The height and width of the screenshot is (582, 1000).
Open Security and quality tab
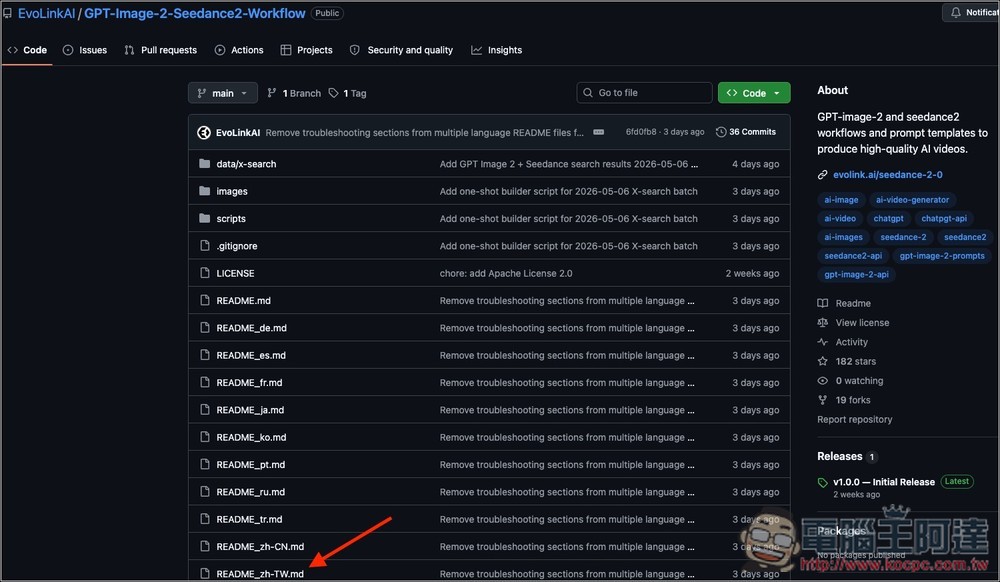402,50
